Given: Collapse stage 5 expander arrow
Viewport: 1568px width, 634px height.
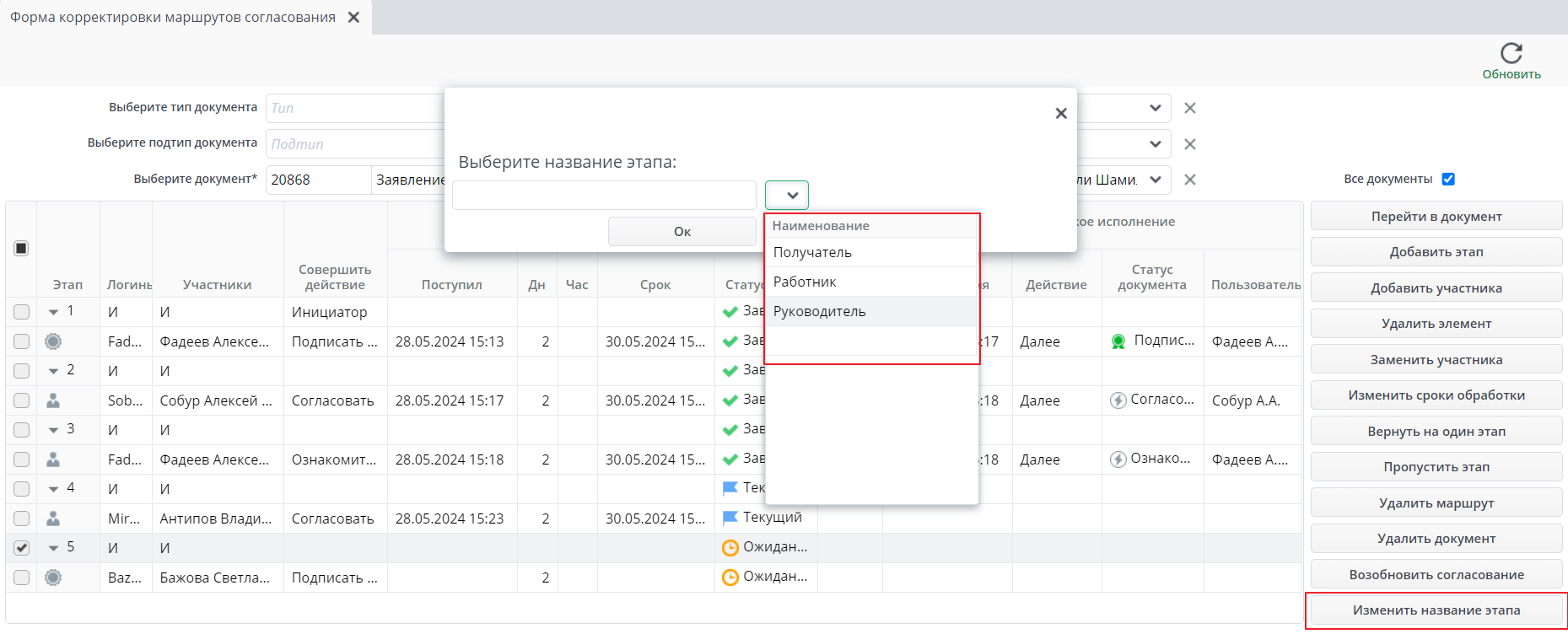Looking at the screenshot, I should point(53,549).
